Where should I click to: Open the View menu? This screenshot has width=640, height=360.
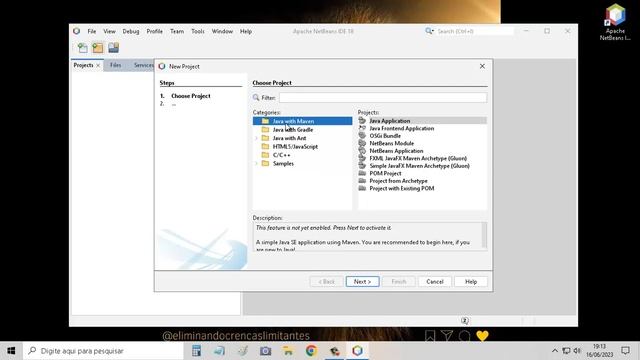[109, 31]
